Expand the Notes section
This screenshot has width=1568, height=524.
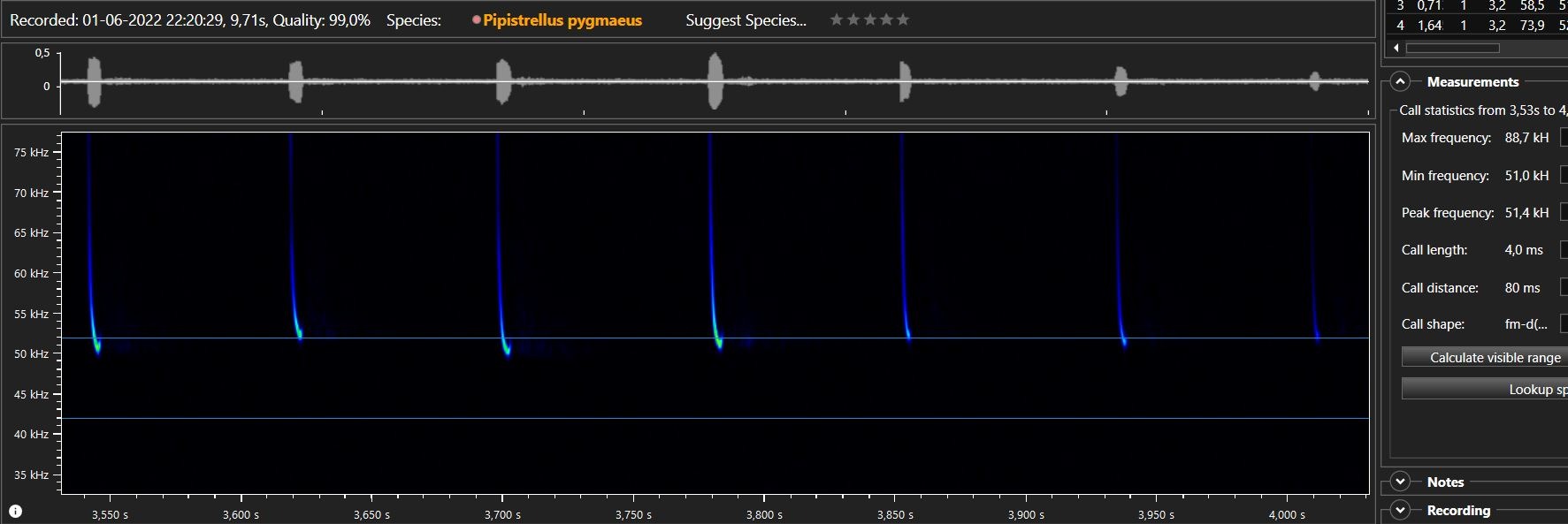click(x=1400, y=482)
